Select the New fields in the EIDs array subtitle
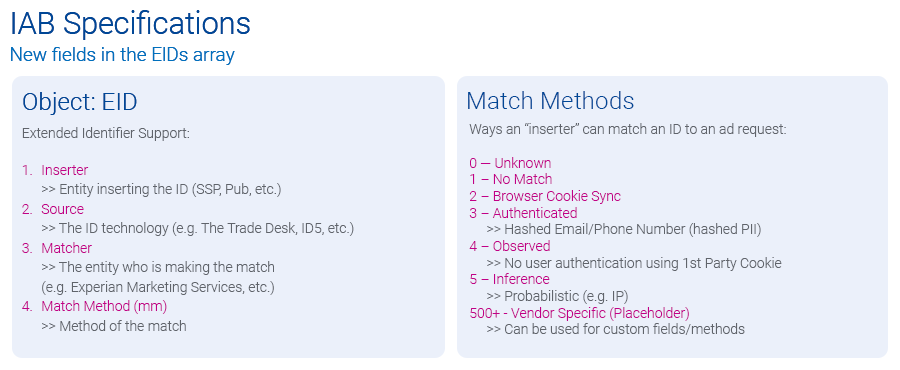Image resolution: width=900 pixels, height=370 pixels. [122, 55]
